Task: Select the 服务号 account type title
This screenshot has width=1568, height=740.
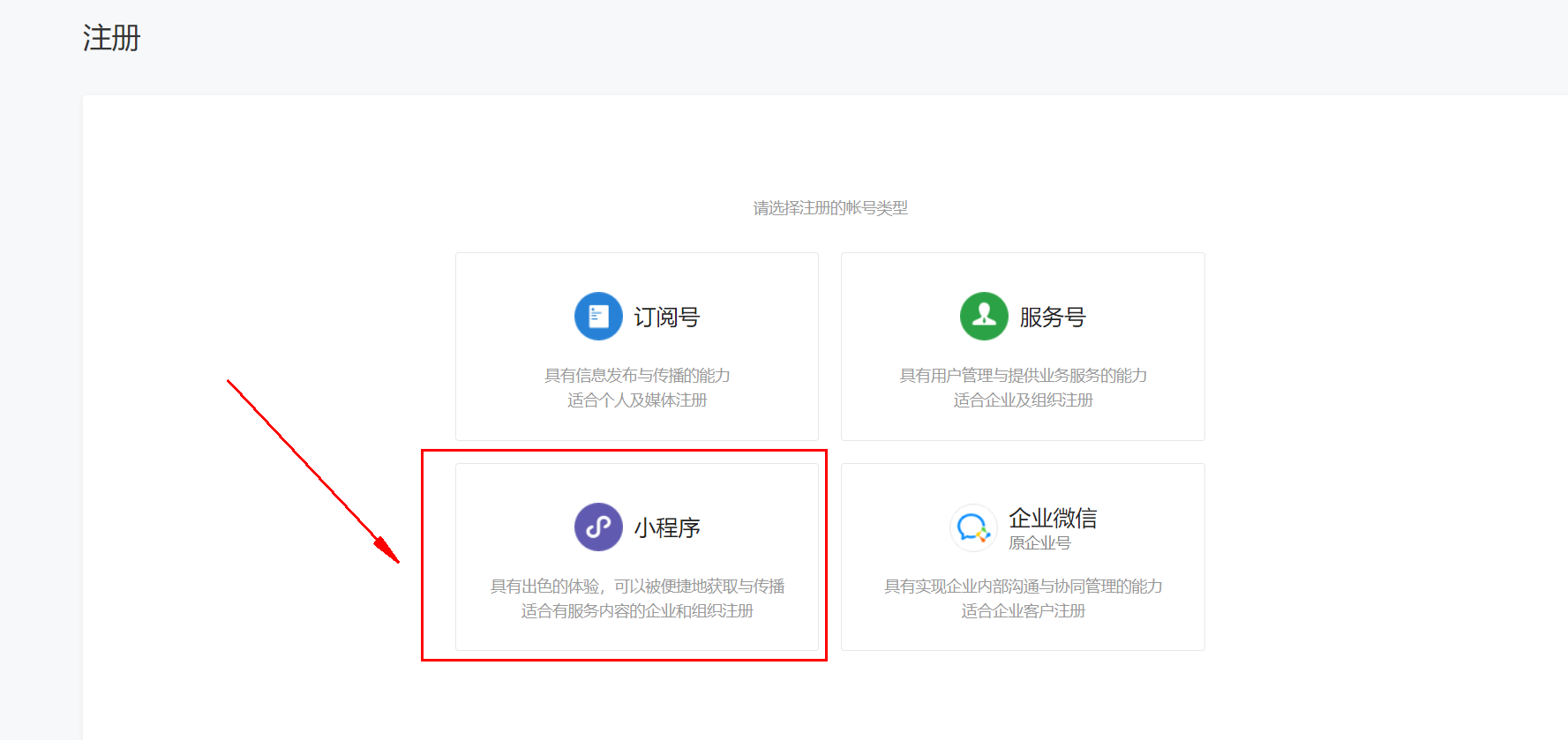Action: coord(1053,317)
